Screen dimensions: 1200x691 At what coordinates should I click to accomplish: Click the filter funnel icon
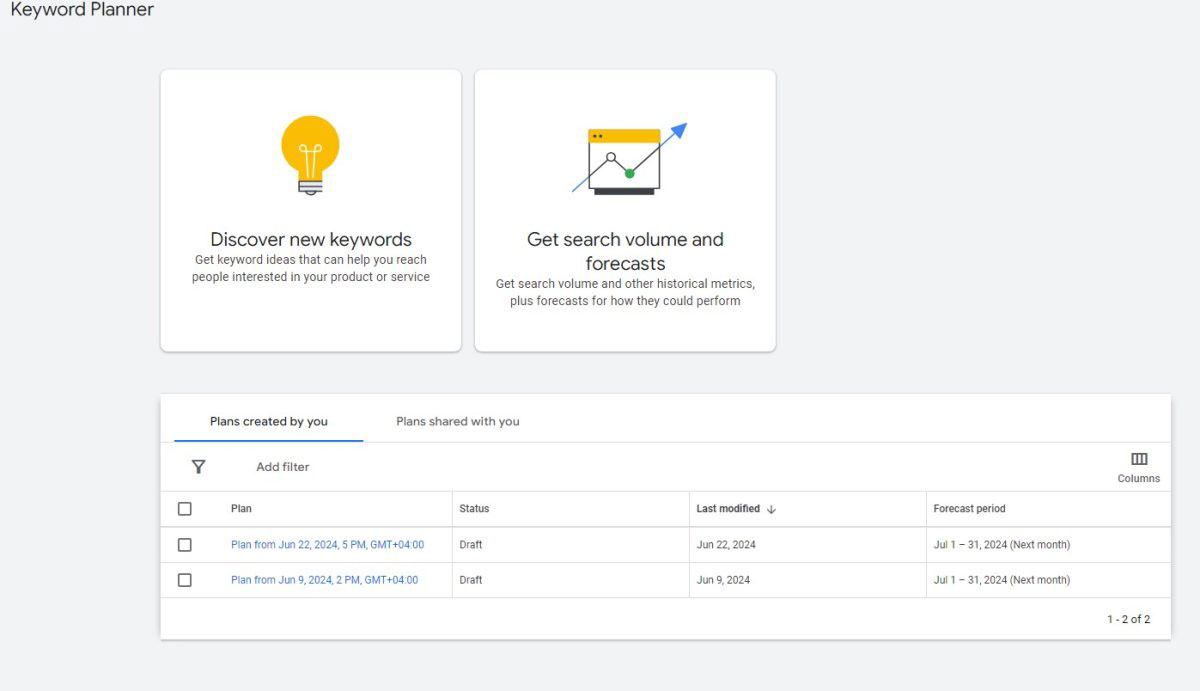[x=198, y=467]
